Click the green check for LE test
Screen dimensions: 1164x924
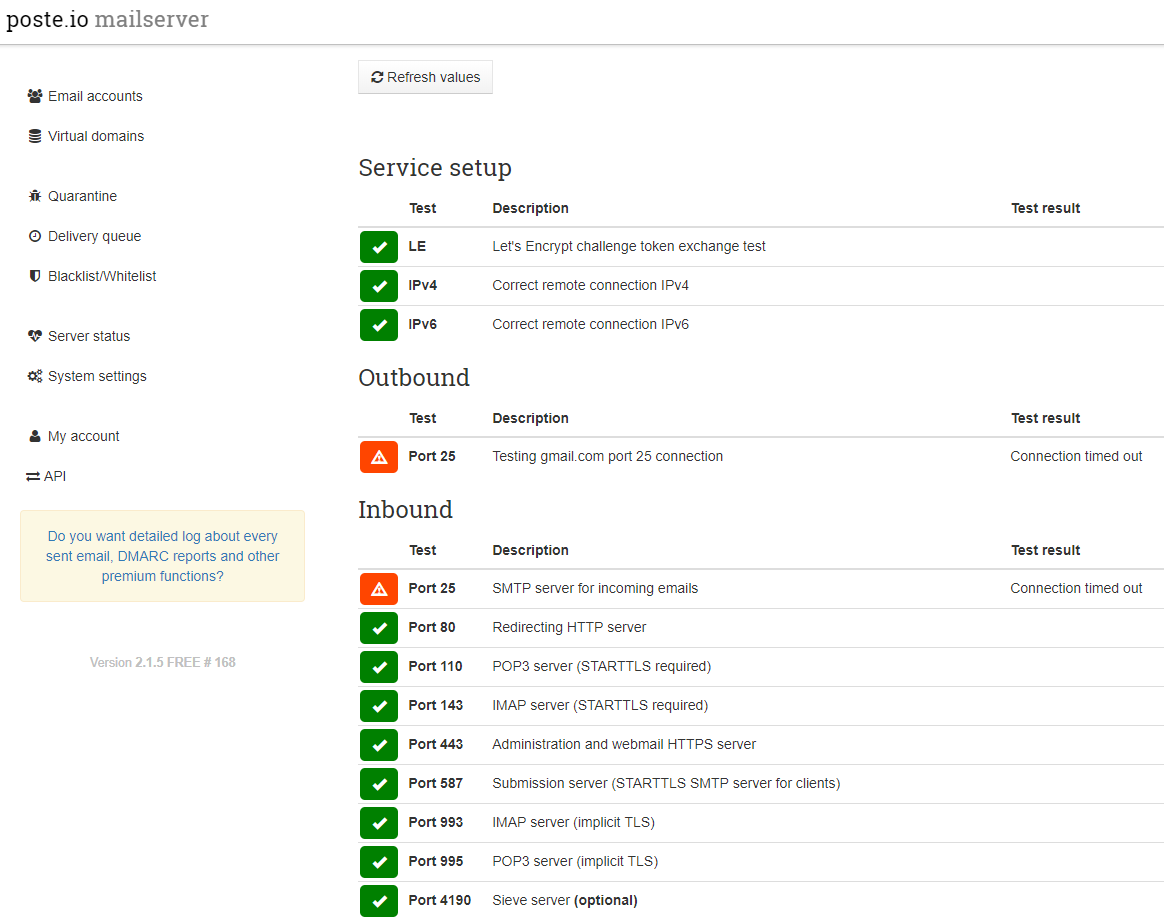pyautogui.click(x=379, y=247)
